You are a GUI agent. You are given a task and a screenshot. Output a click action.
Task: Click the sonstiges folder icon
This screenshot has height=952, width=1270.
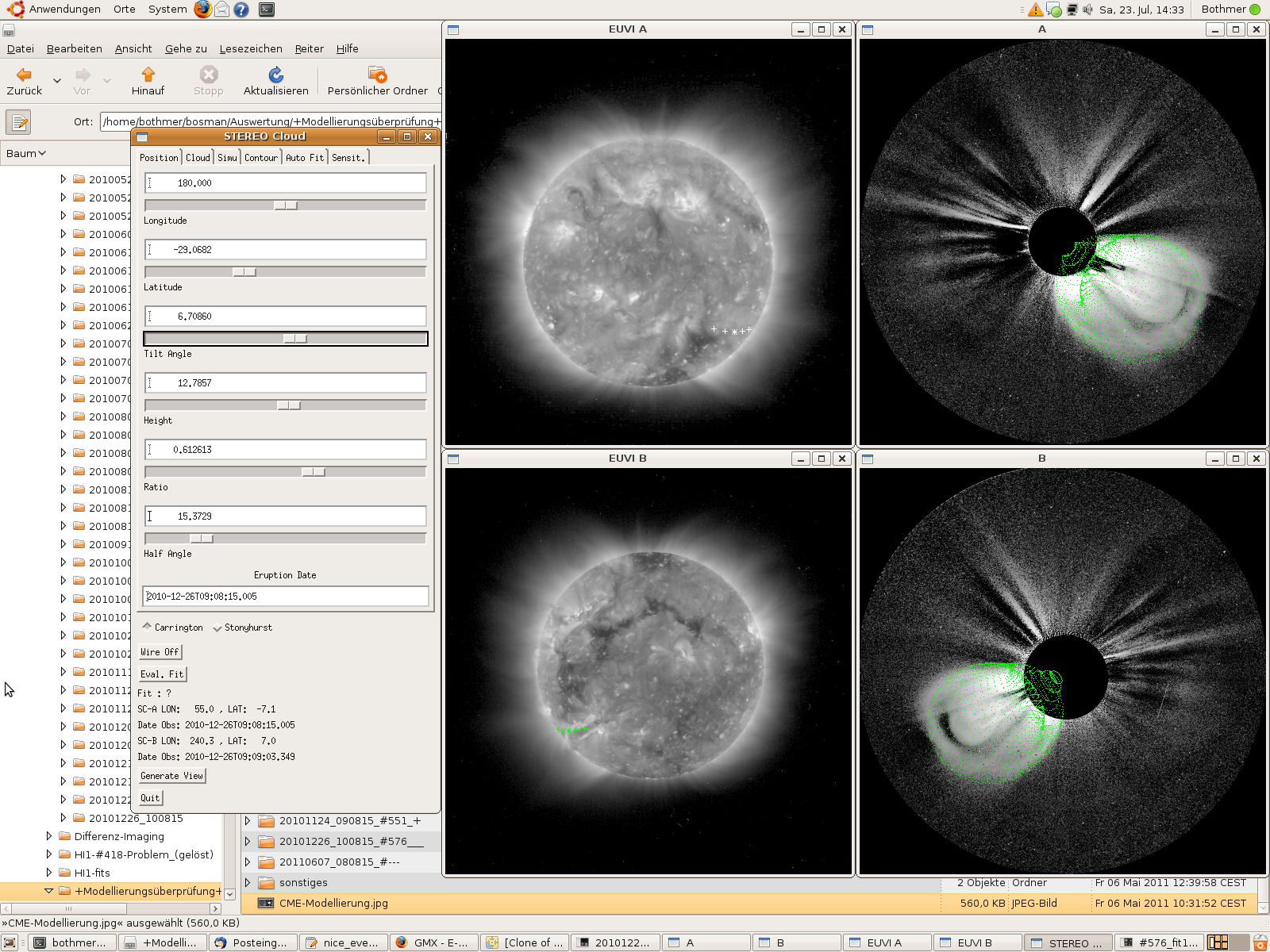(x=266, y=882)
